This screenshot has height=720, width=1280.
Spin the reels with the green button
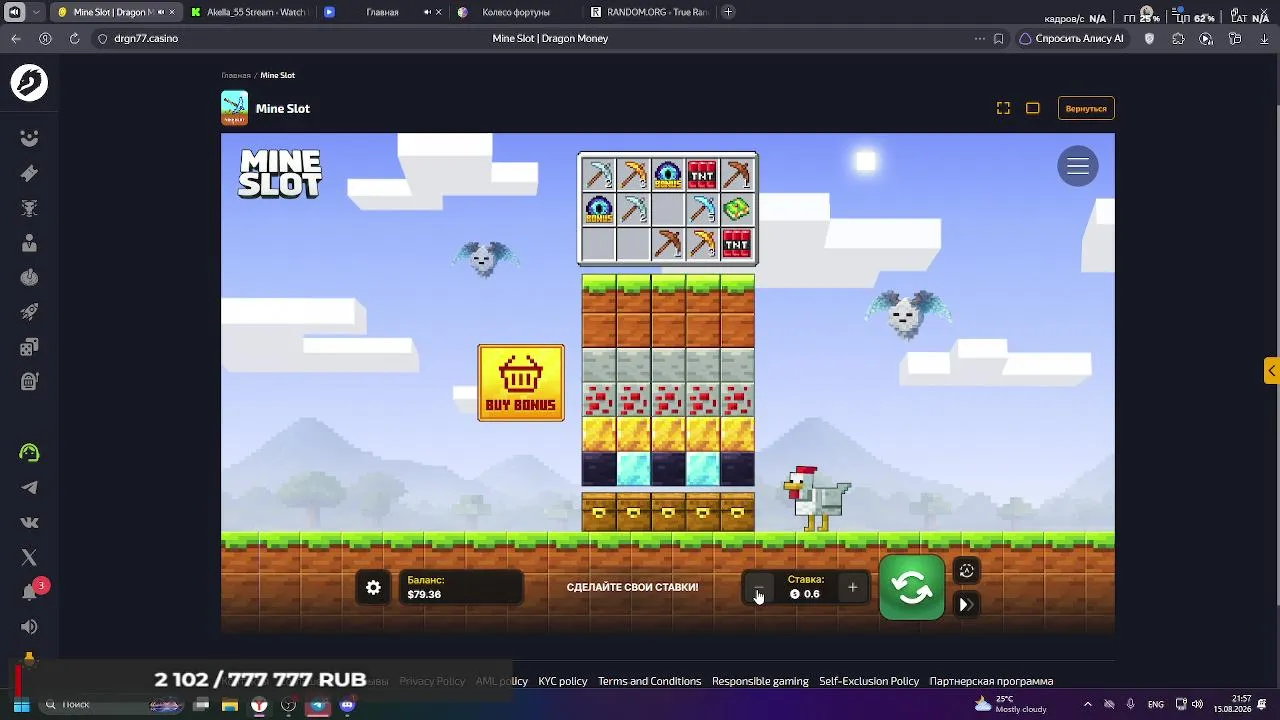[912, 588]
